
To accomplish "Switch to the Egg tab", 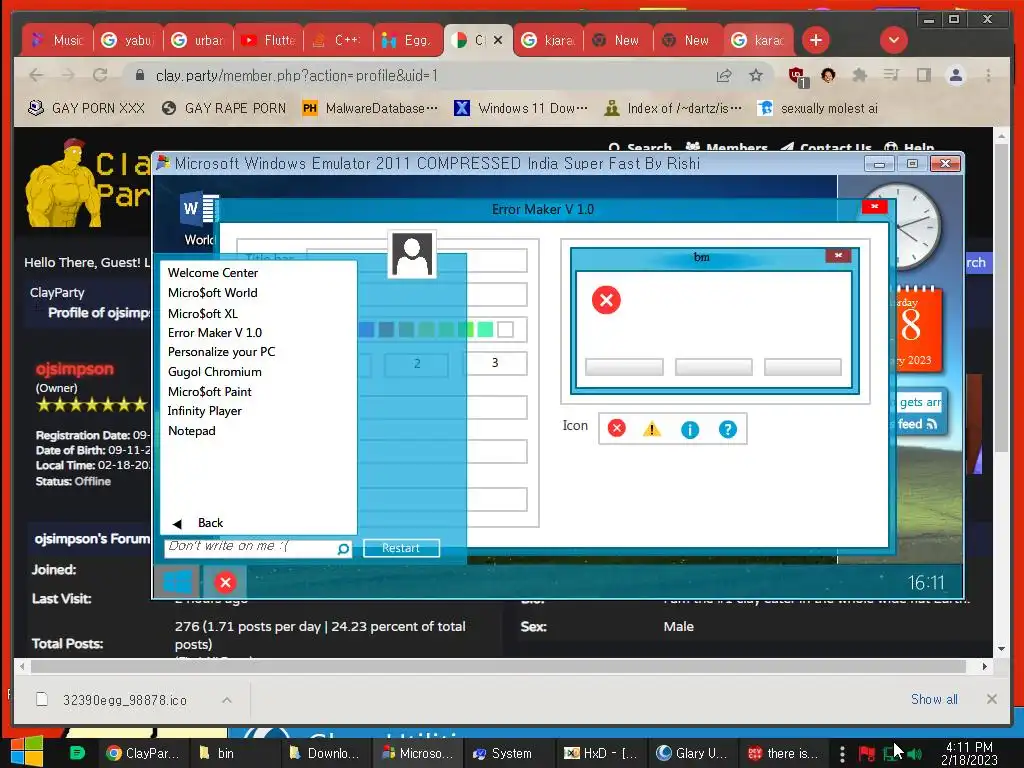I will pyautogui.click(x=408, y=40).
